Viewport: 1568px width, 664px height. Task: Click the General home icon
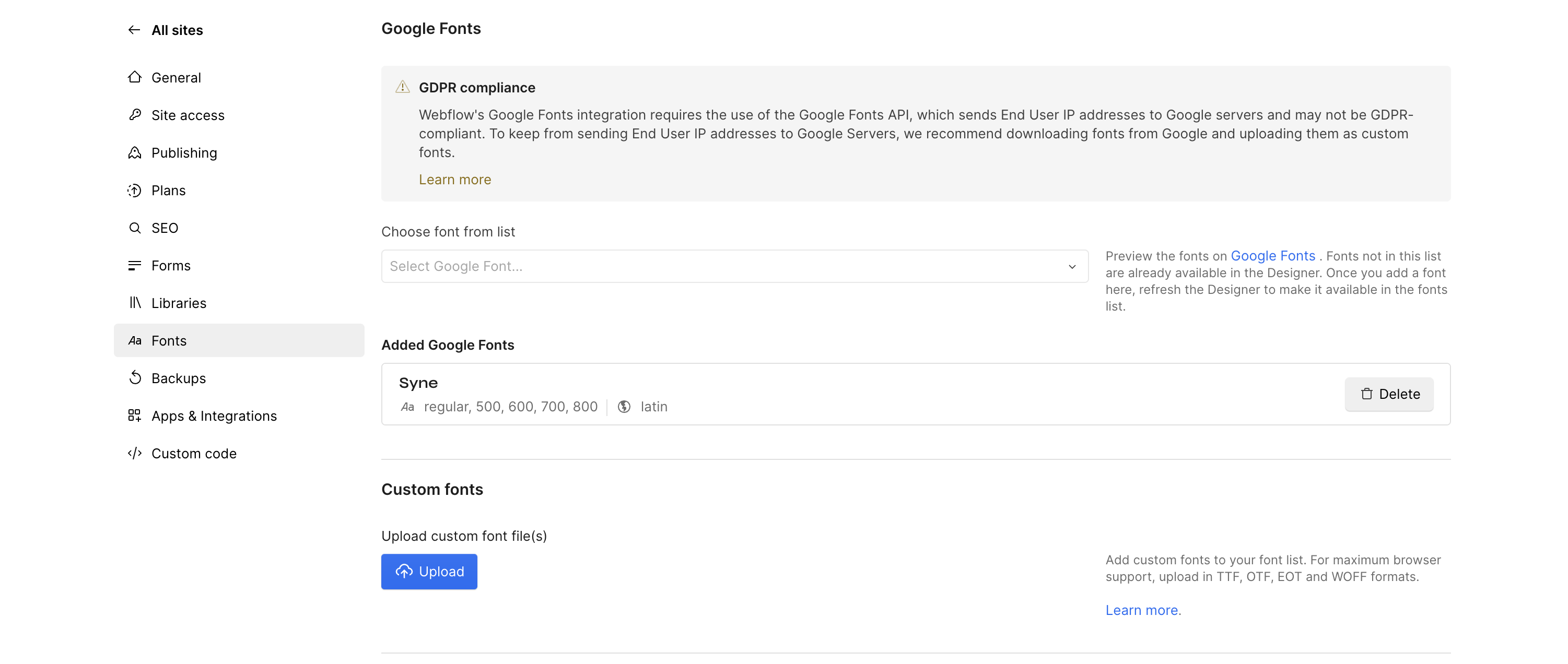point(135,77)
